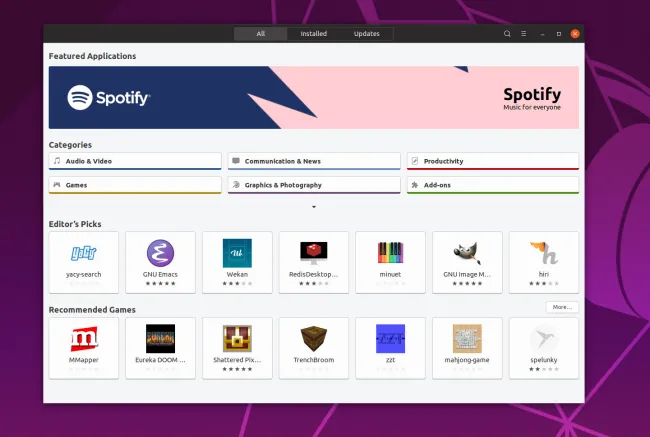Switch to the Installed tab

(x=313, y=33)
